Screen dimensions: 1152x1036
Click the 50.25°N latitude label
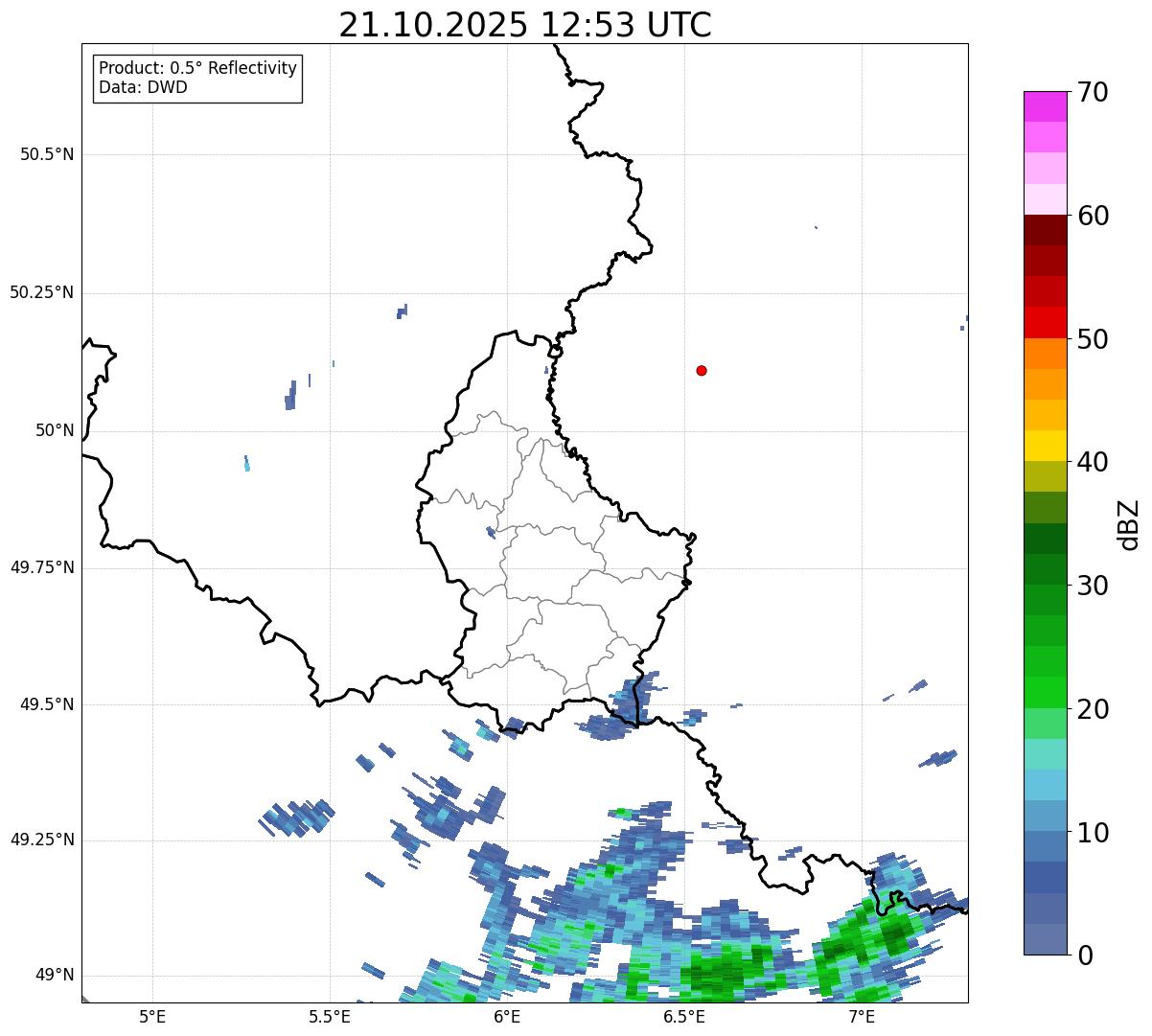click(x=42, y=292)
